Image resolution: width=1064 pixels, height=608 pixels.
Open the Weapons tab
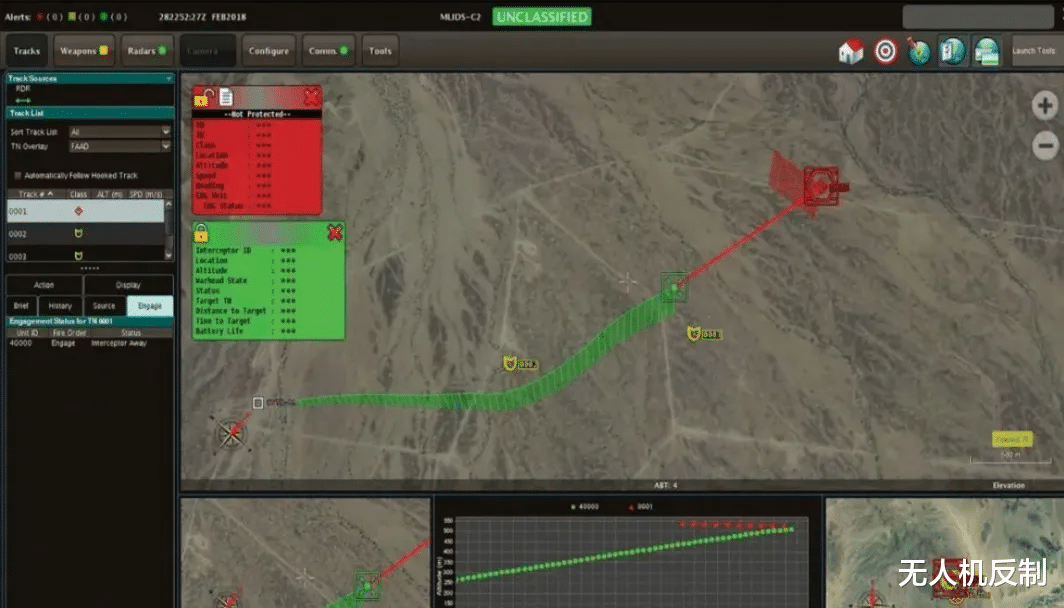[84, 51]
